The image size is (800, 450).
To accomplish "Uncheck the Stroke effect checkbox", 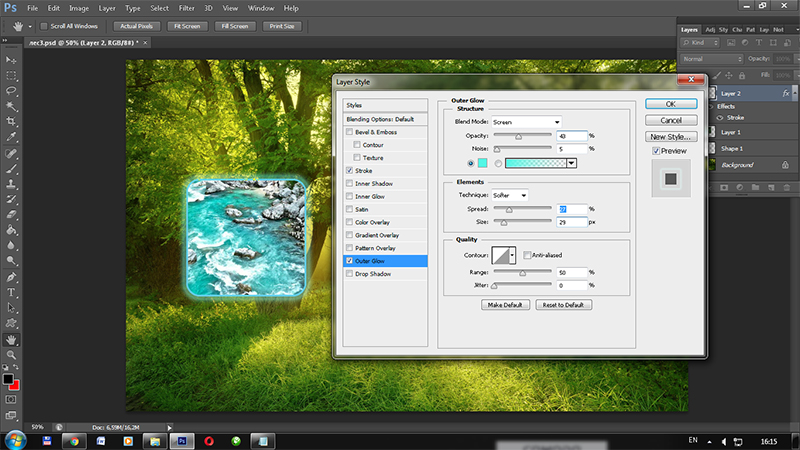I will click(x=349, y=170).
